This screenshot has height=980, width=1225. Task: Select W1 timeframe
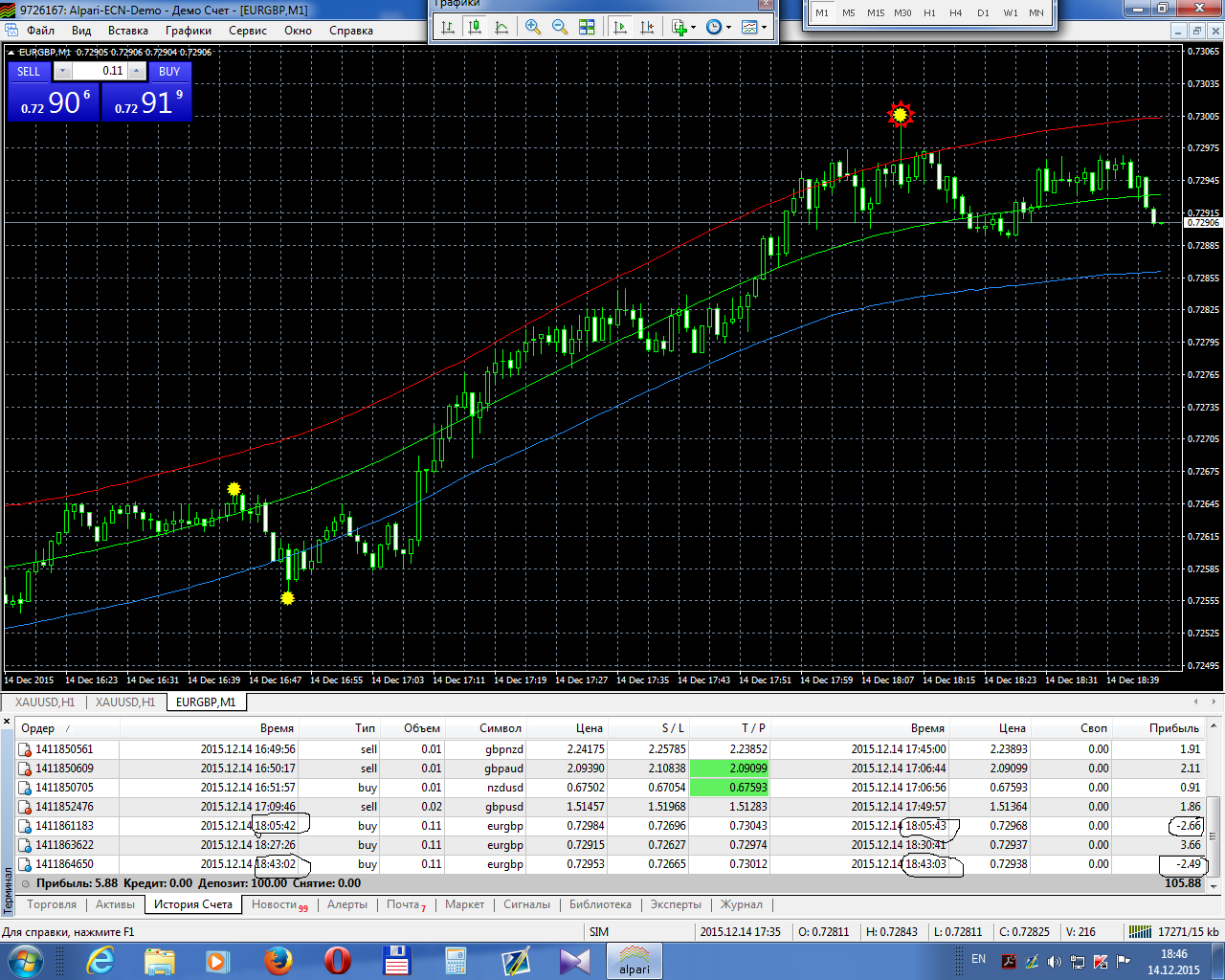(1011, 13)
